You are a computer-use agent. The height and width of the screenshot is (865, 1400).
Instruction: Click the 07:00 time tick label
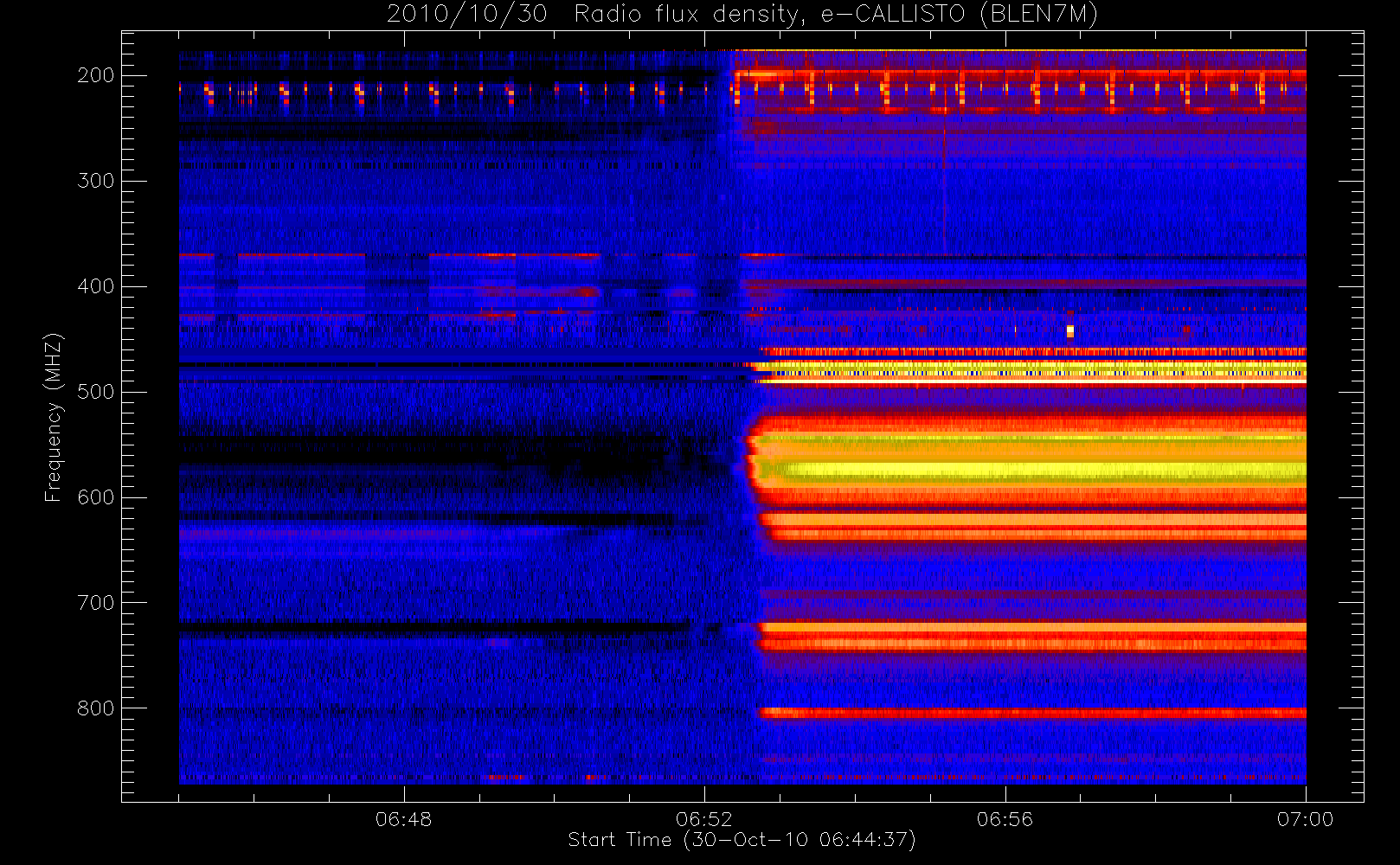[1305, 818]
